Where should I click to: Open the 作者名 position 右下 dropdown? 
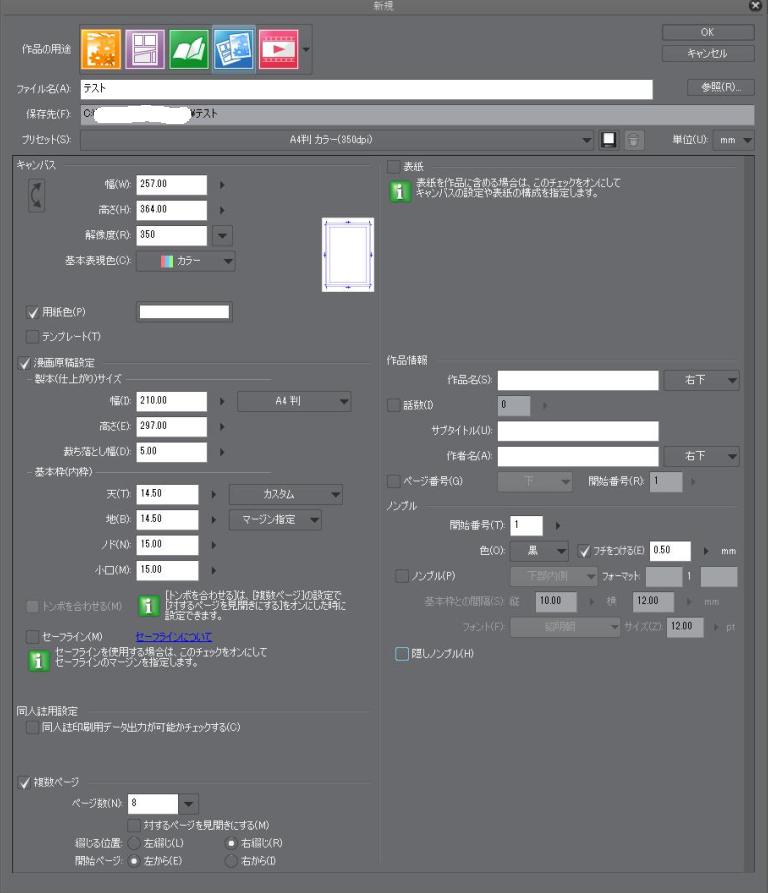[x=701, y=456]
